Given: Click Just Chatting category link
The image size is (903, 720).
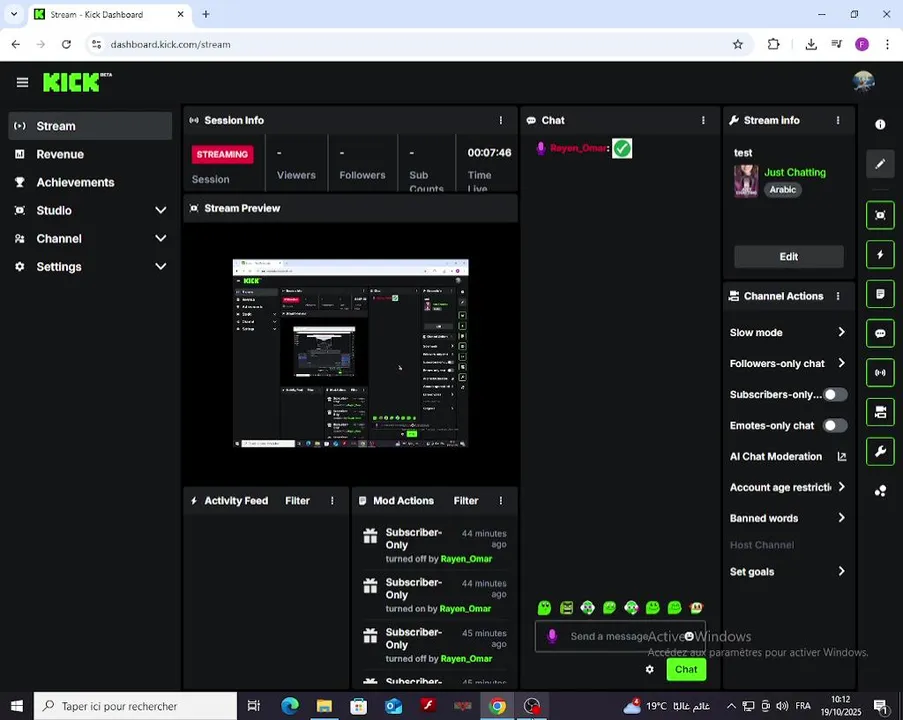Looking at the screenshot, I should [795, 172].
